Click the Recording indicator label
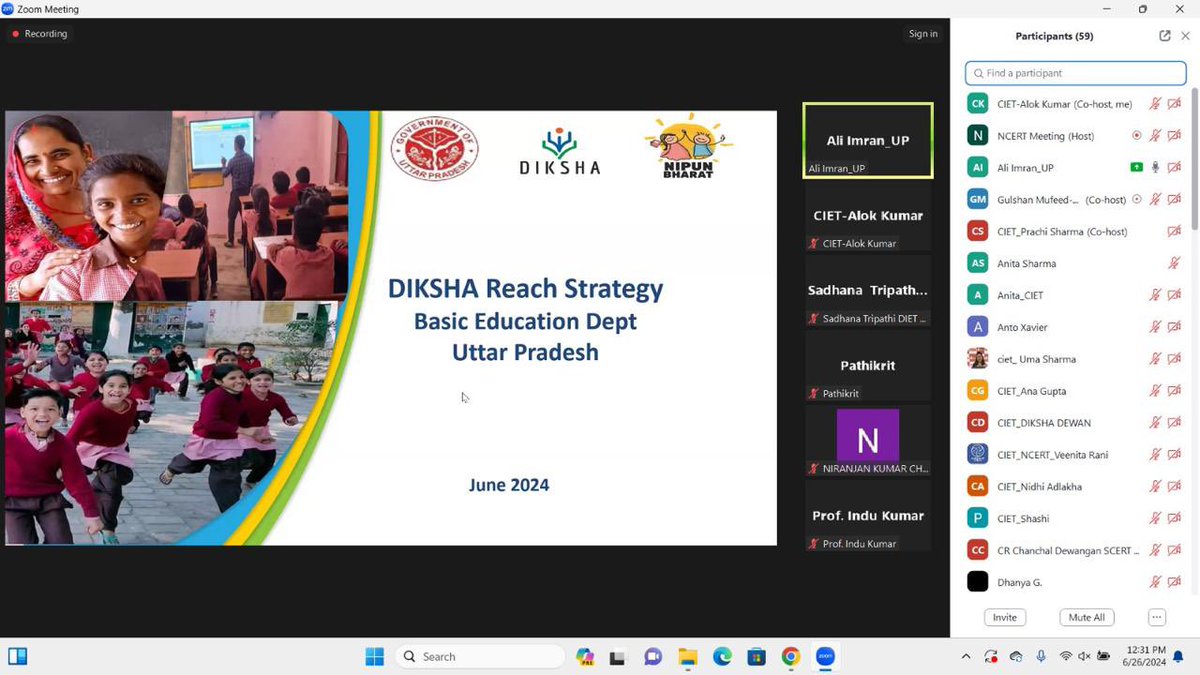The width and height of the screenshot is (1200, 675). (40, 34)
